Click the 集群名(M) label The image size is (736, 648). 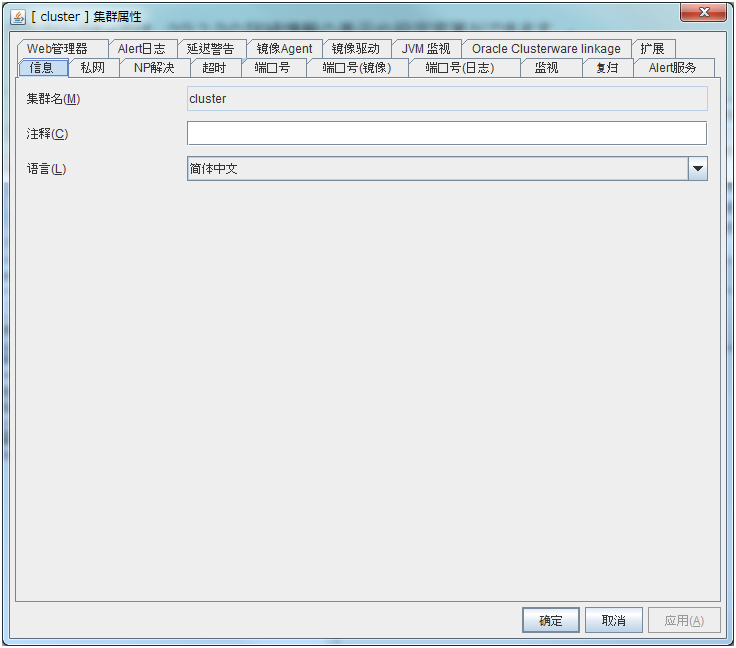click(x=54, y=99)
